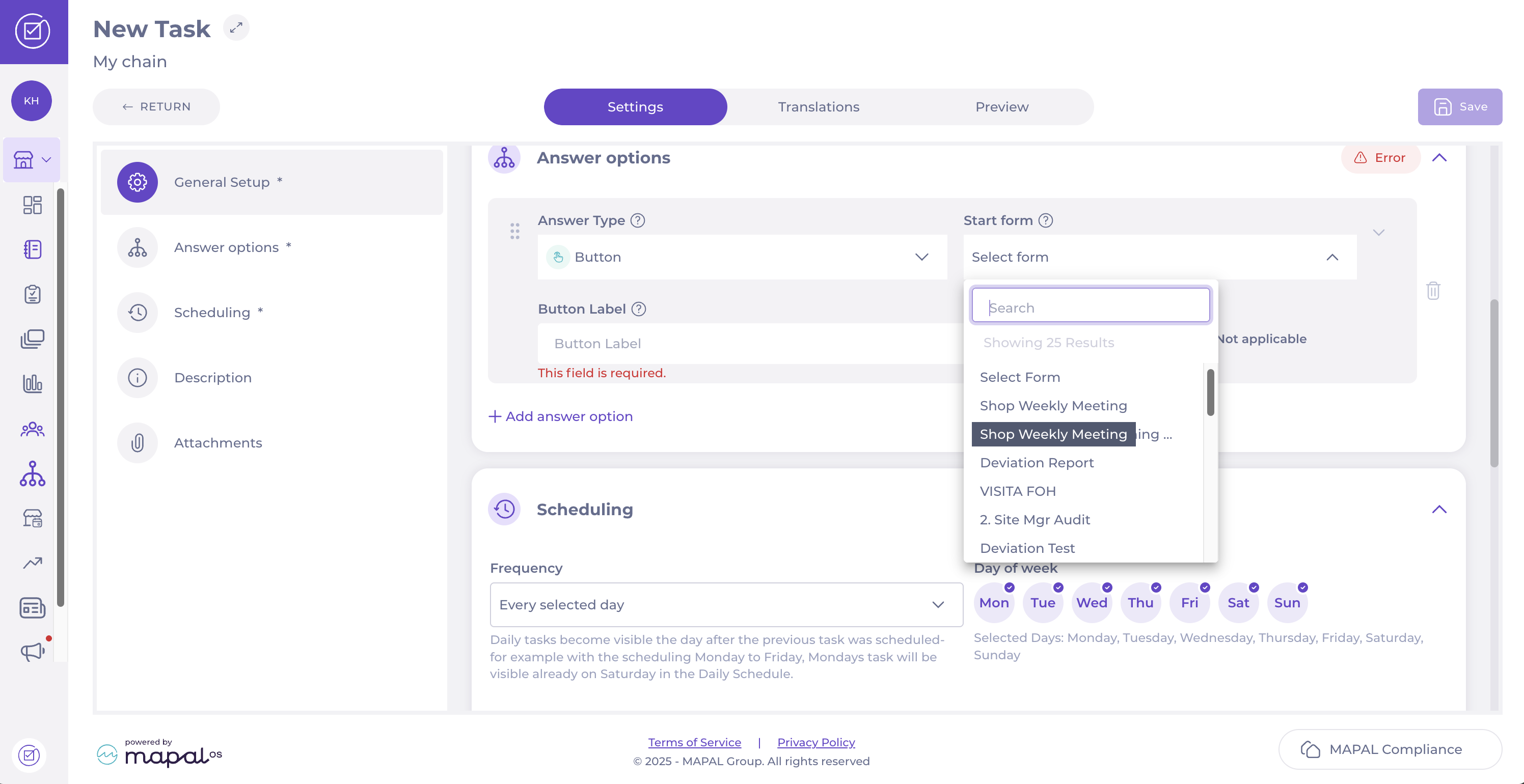1524x784 pixels.
Task: Click the Answer options section header icon
Action: point(504,157)
